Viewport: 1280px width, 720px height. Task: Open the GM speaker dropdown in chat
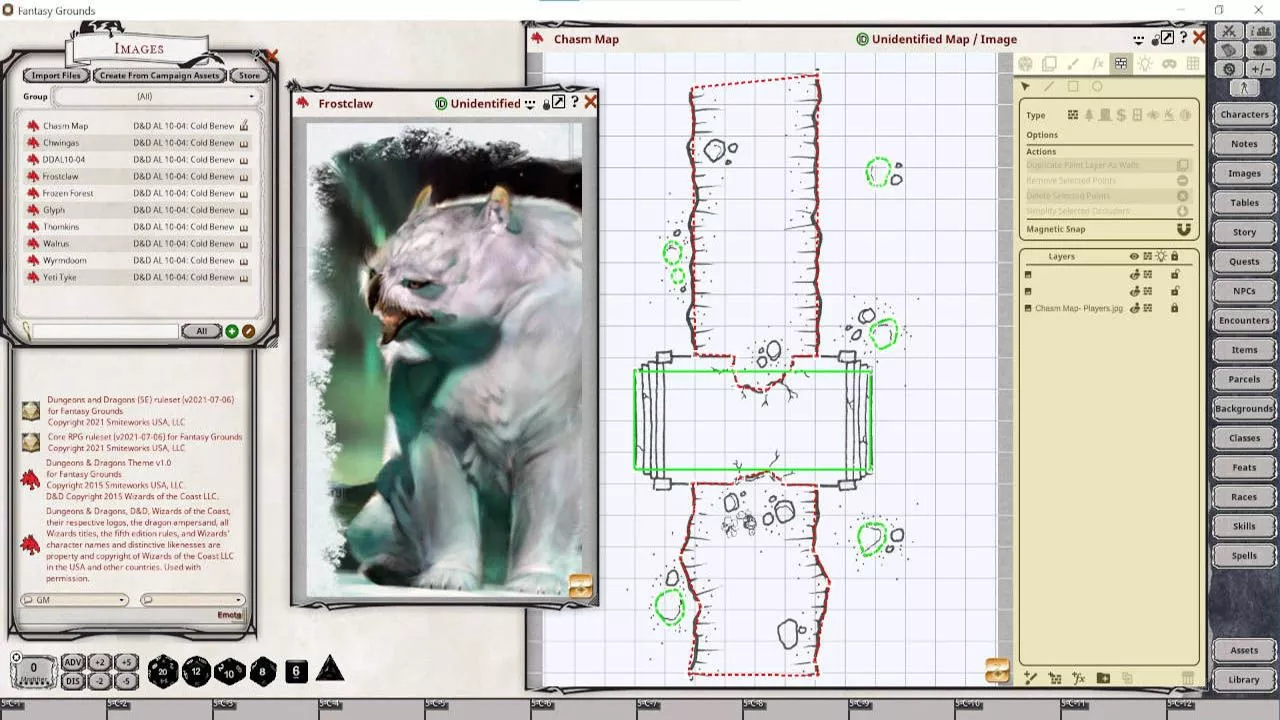point(74,600)
